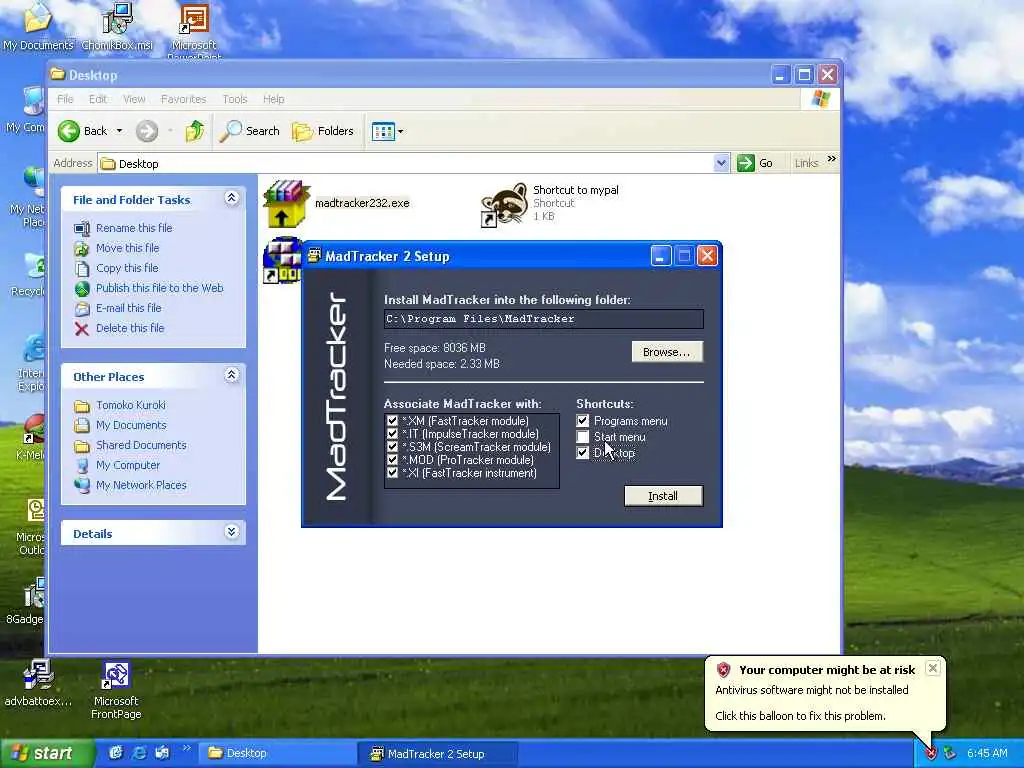Click Copy this file link
1024x768 pixels.
point(127,268)
